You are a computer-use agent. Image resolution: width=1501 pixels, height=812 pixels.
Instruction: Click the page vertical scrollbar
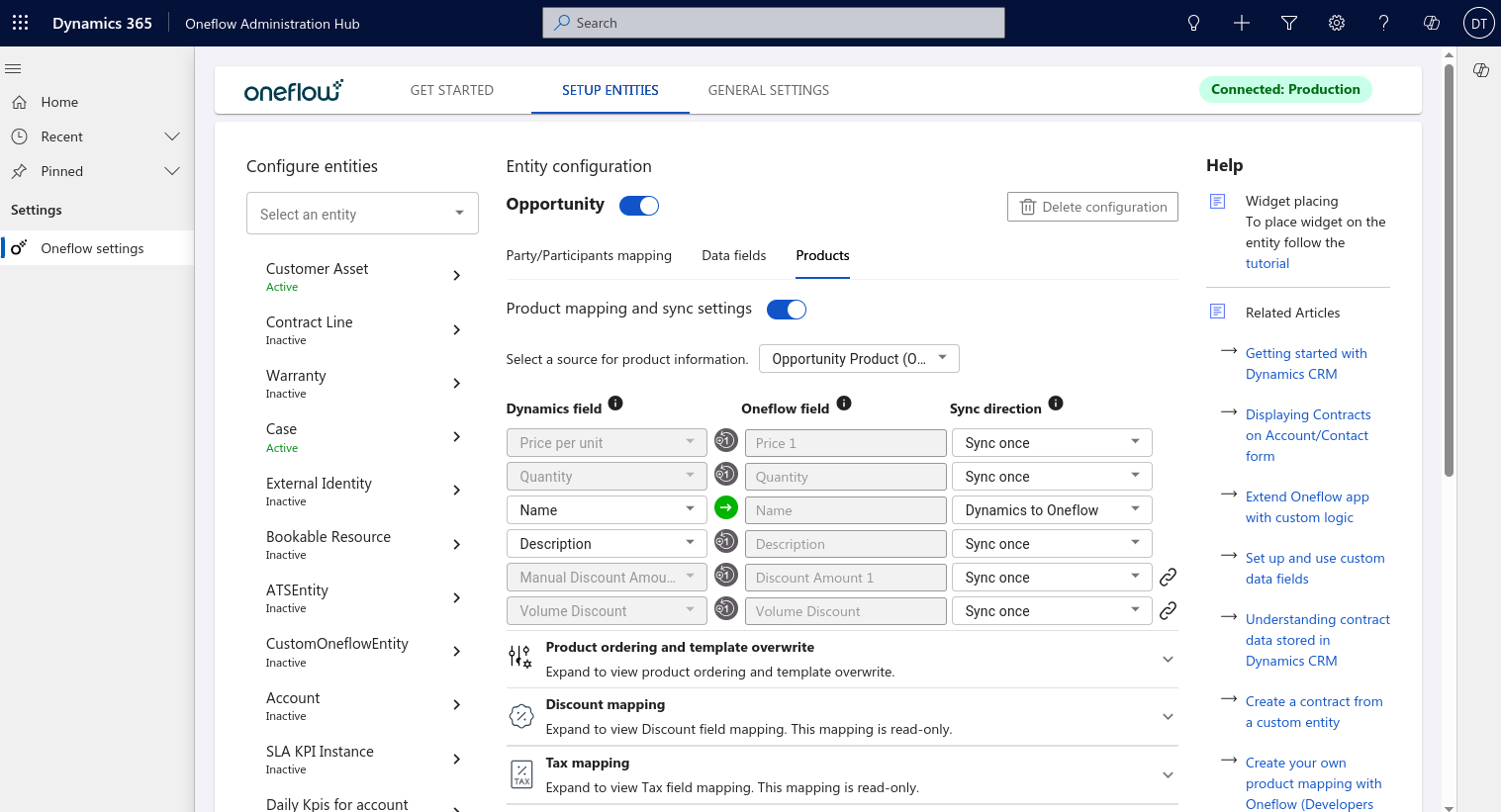1450,272
